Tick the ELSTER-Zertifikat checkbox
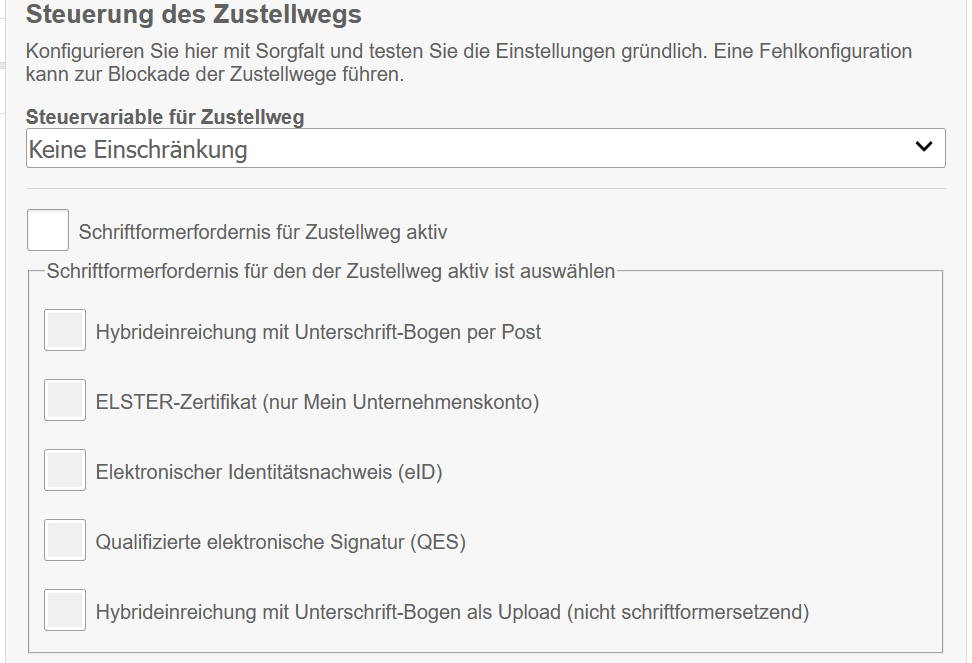The width and height of the screenshot is (972, 663). click(65, 401)
